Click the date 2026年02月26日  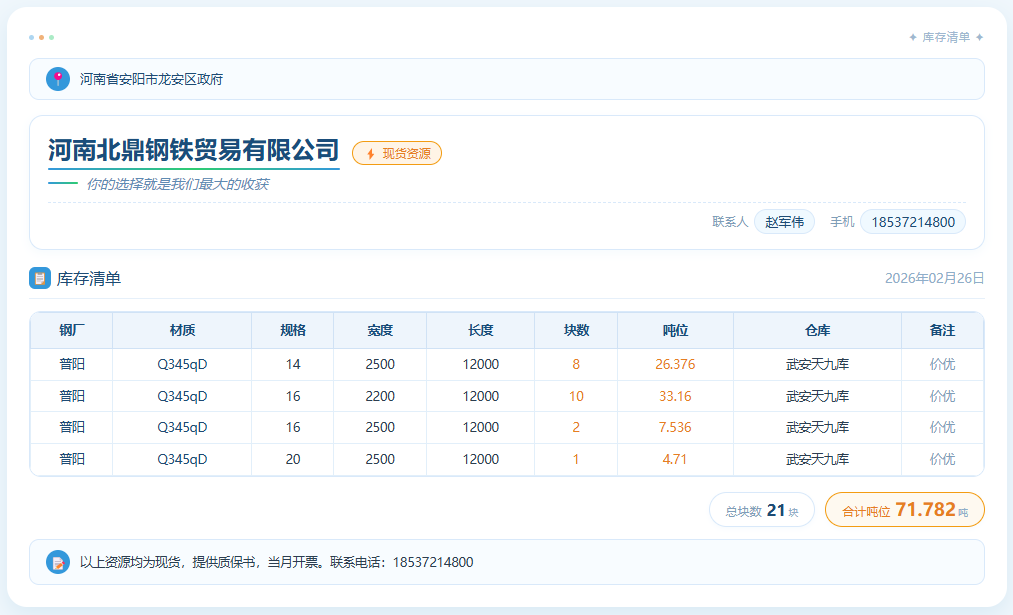(x=934, y=278)
